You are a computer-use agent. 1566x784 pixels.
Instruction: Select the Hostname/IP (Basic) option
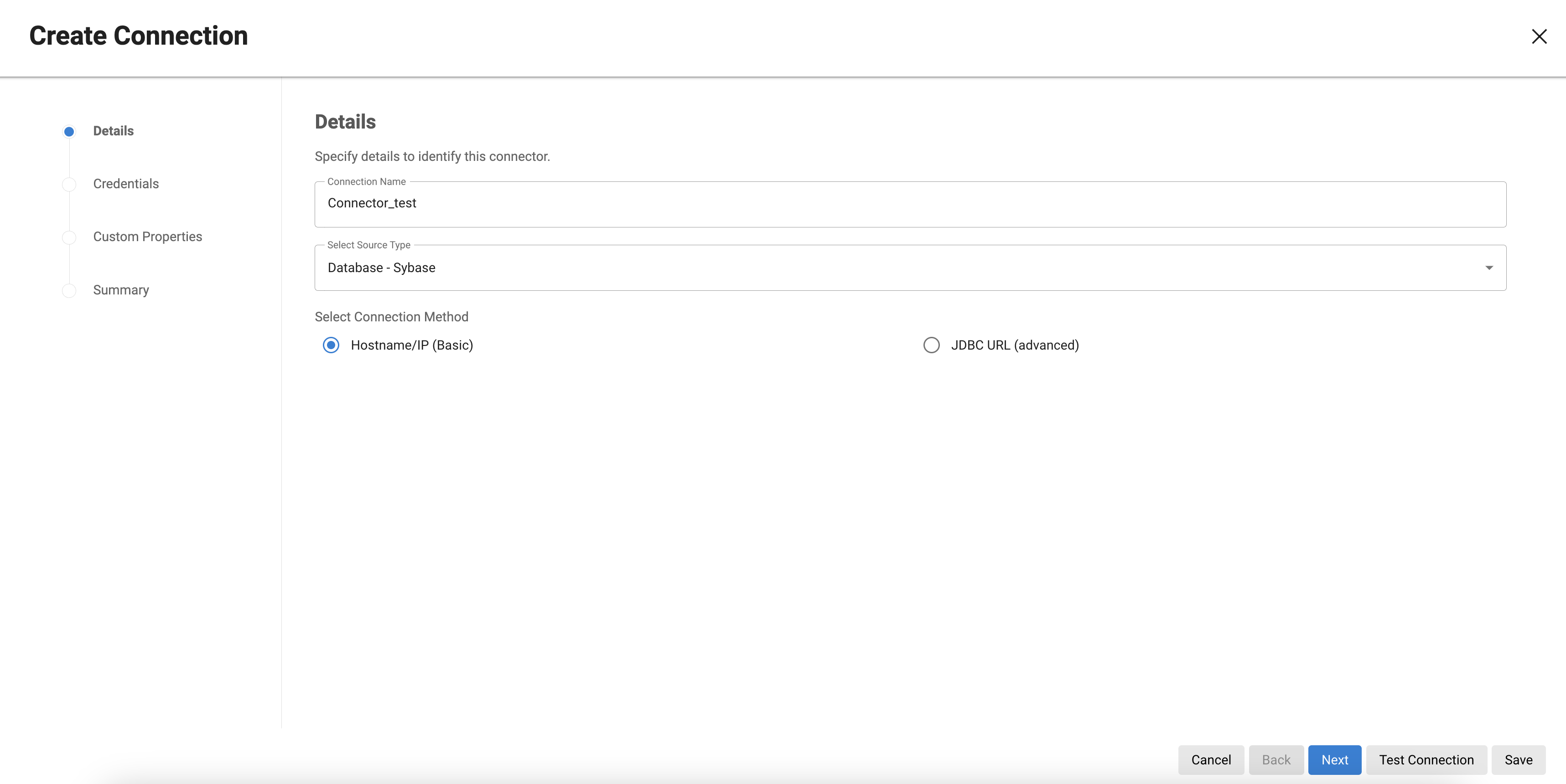pos(331,345)
